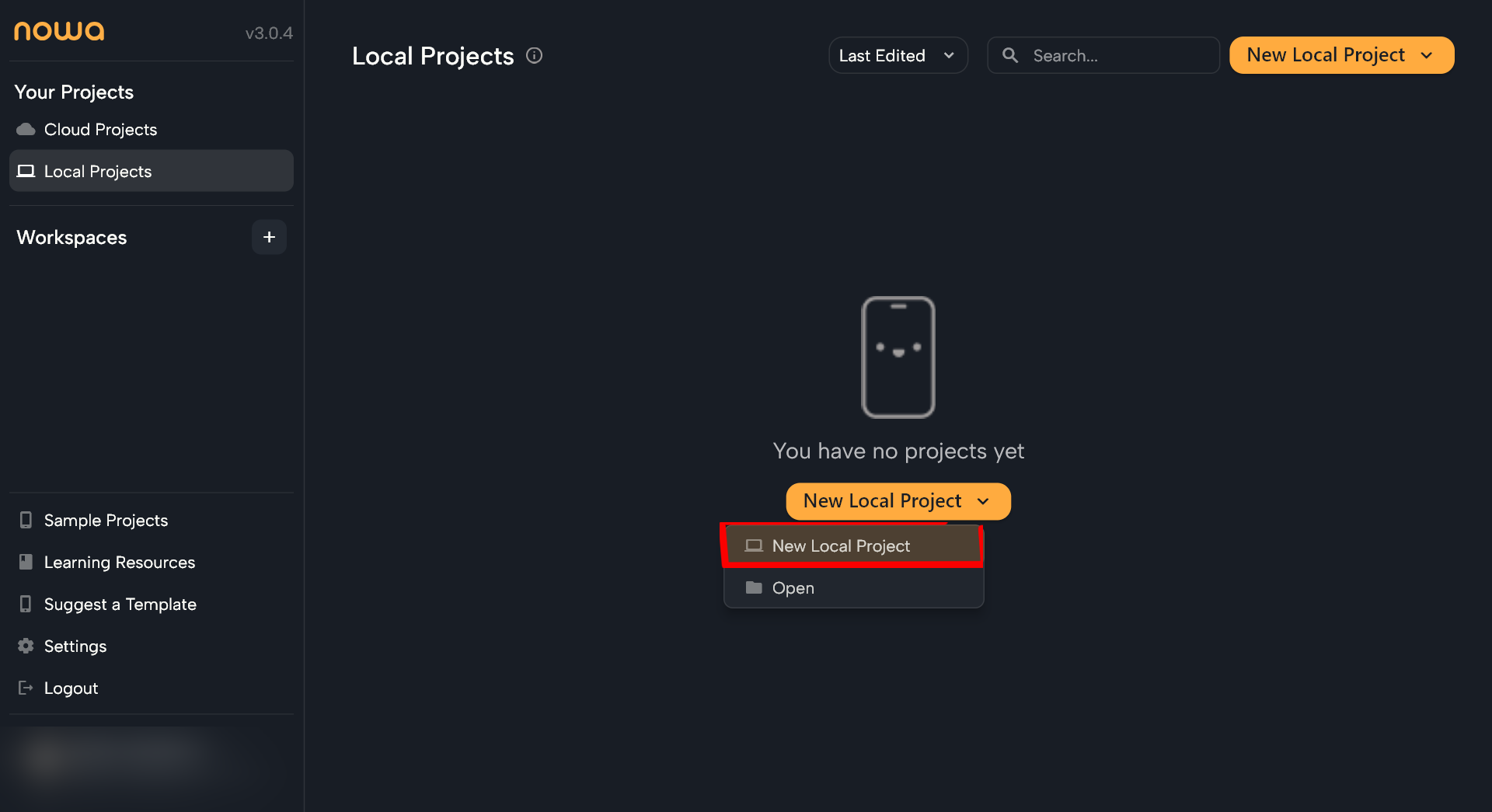Open Learning Resources
Image resolution: width=1492 pixels, height=812 pixels.
(x=119, y=562)
